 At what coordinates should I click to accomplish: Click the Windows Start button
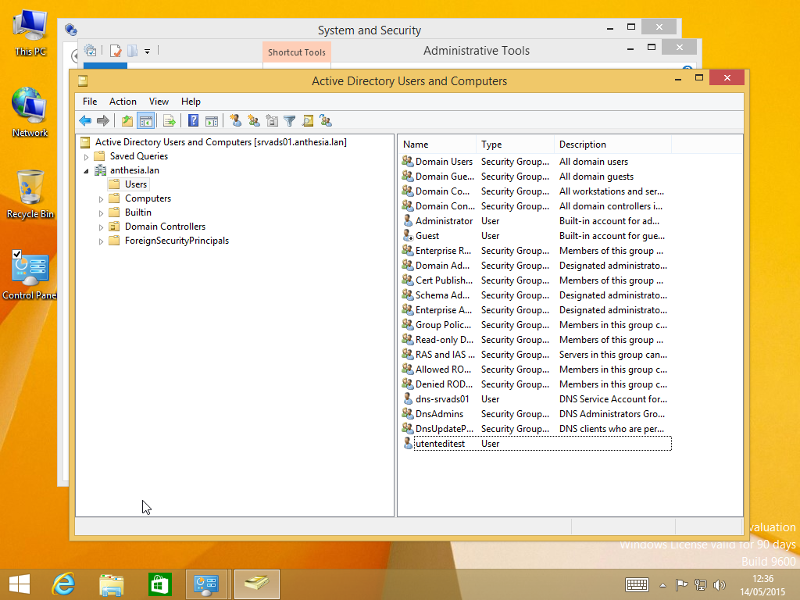19,584
